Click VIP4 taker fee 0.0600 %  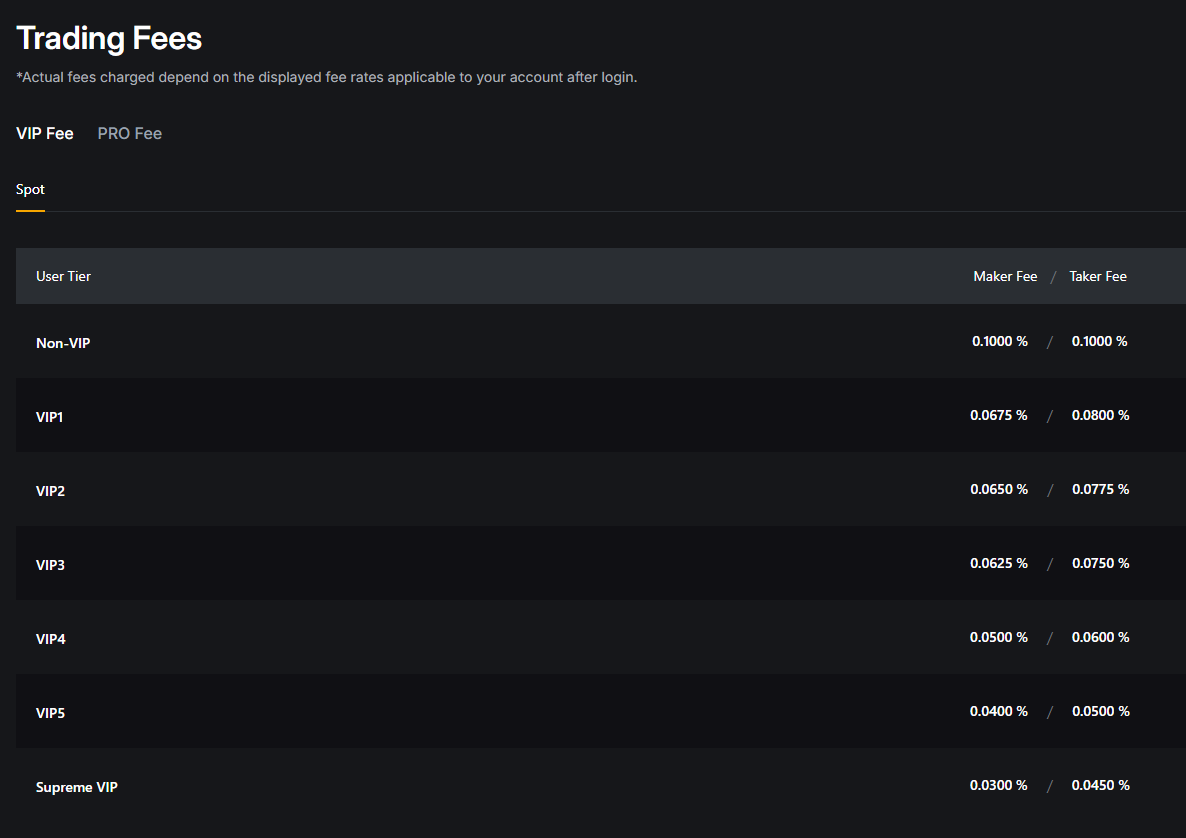tap(1100, 637)
